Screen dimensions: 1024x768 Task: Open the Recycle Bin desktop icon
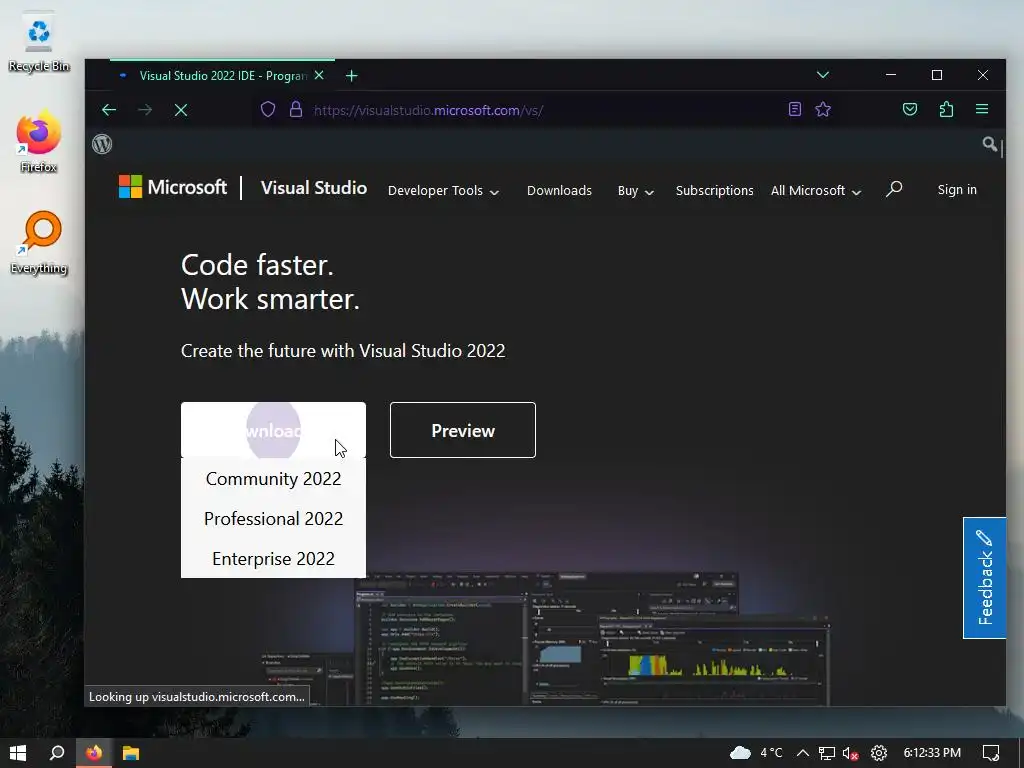(39, 43)
